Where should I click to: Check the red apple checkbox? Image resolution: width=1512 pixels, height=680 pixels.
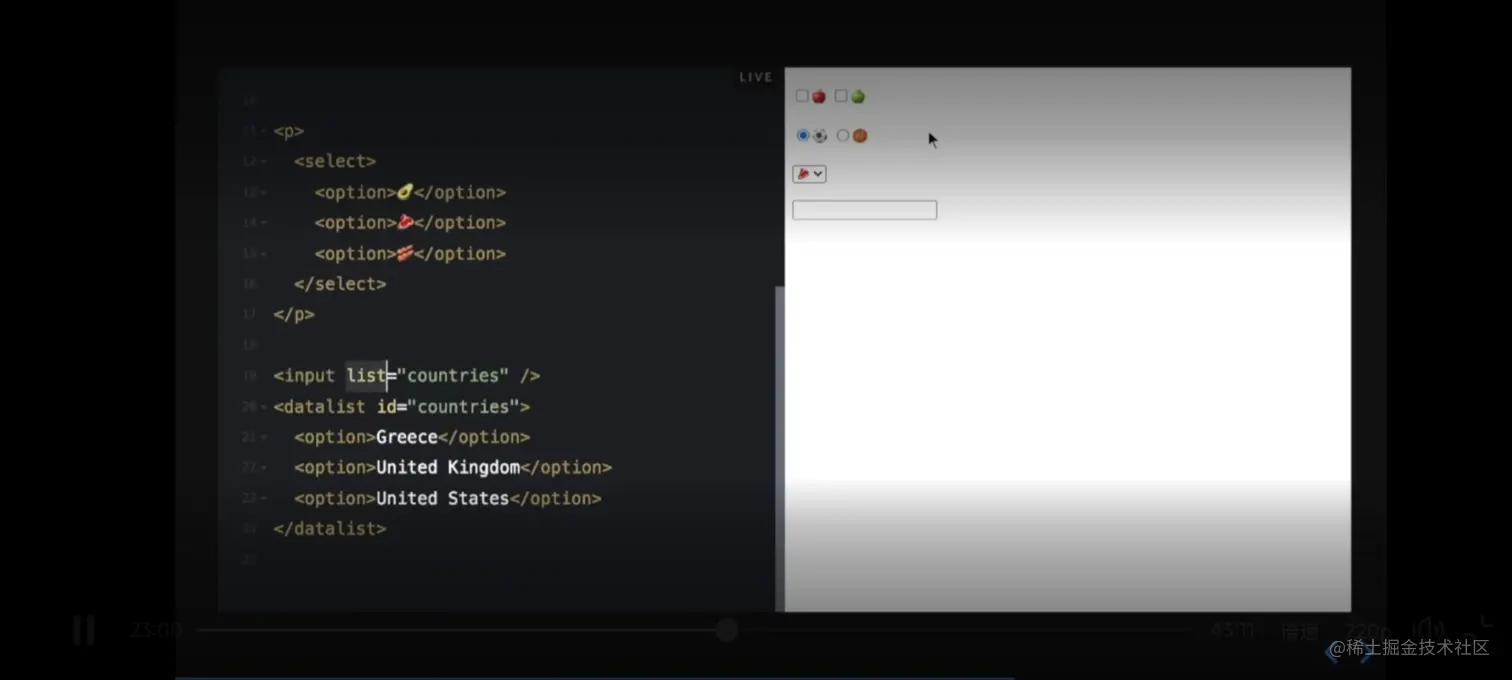coord(802,96)
